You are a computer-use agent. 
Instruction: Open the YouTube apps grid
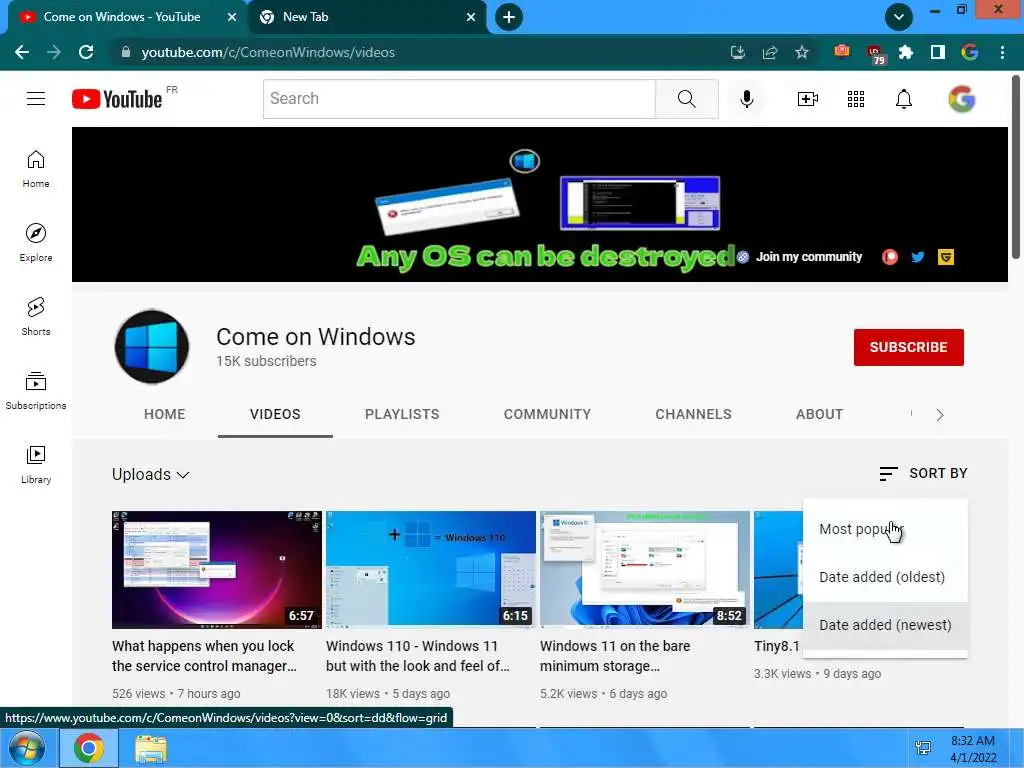click(x=856, y=99)
